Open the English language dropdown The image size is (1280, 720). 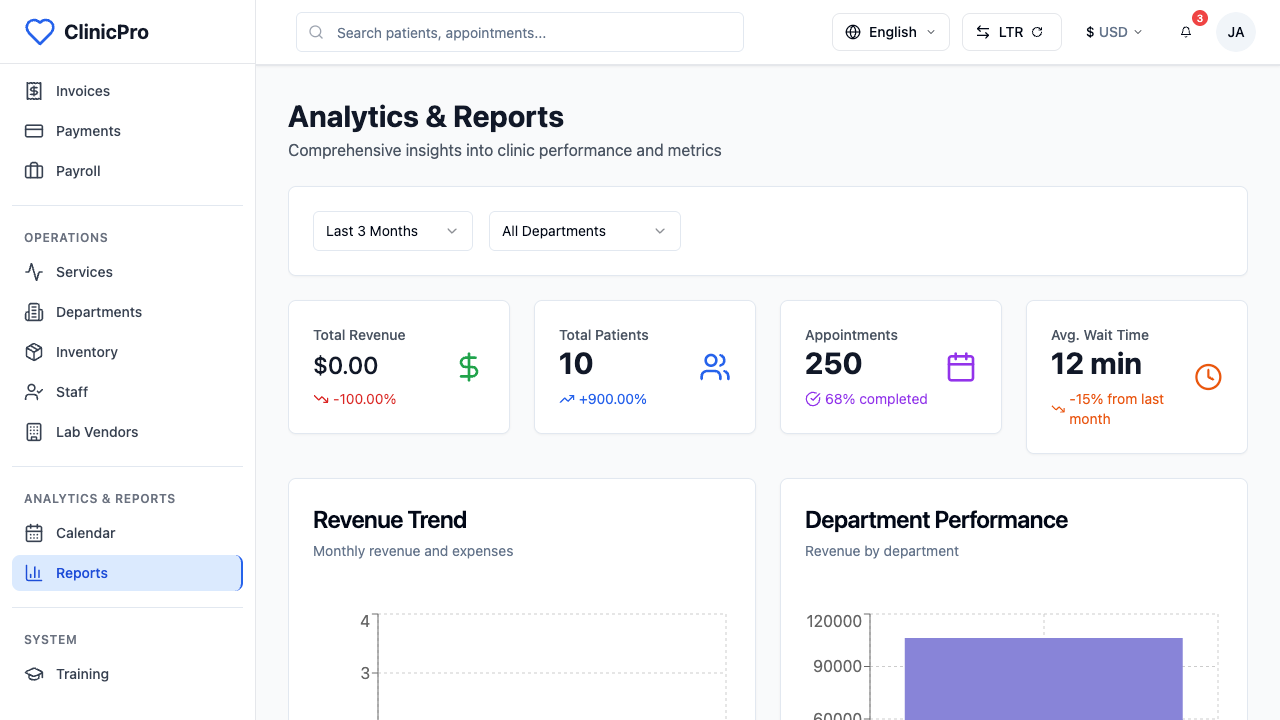891,32
